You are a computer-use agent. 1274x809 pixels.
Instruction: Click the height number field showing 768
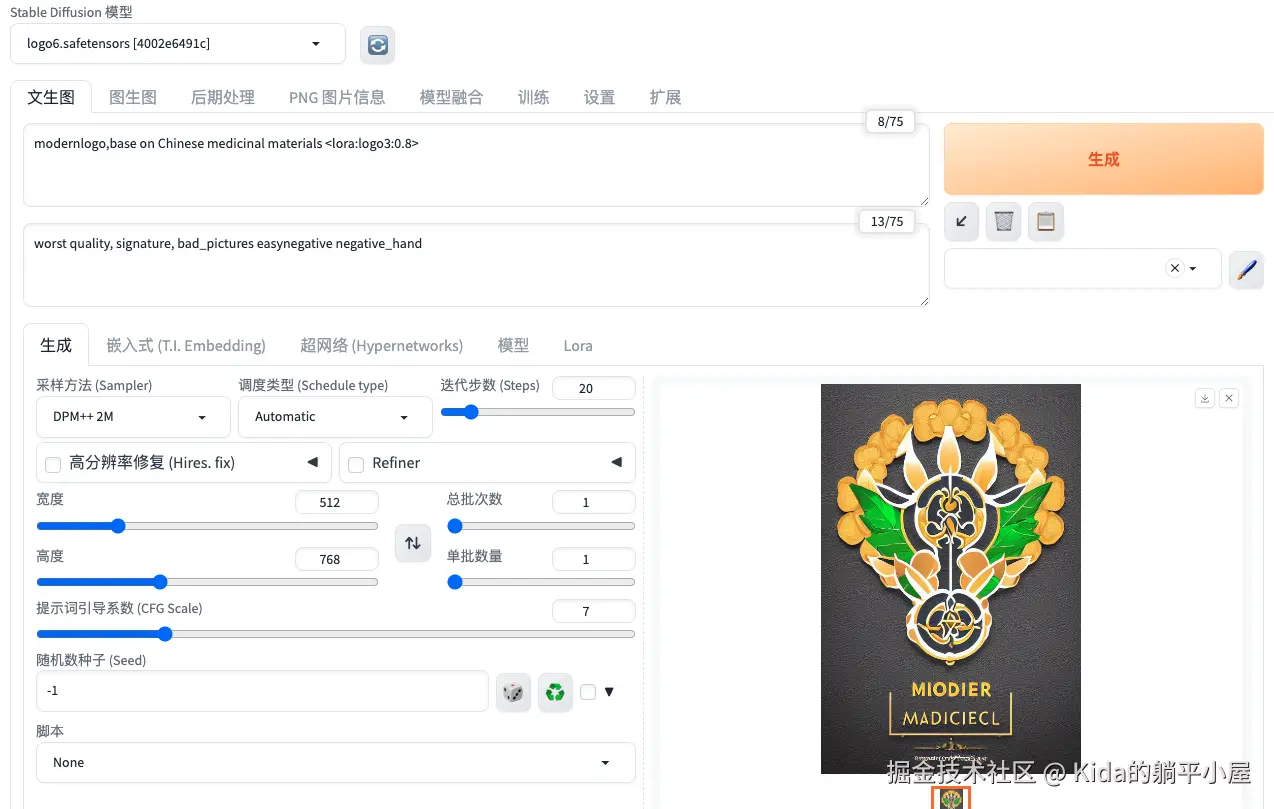pyautogui.click(x=337, y=559)
